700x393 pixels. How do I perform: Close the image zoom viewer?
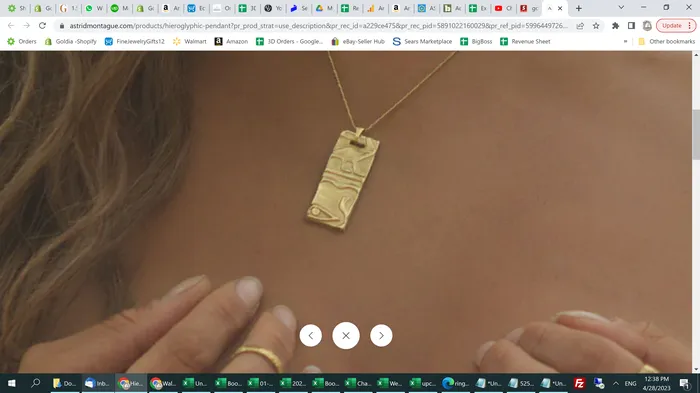(346, 335)
